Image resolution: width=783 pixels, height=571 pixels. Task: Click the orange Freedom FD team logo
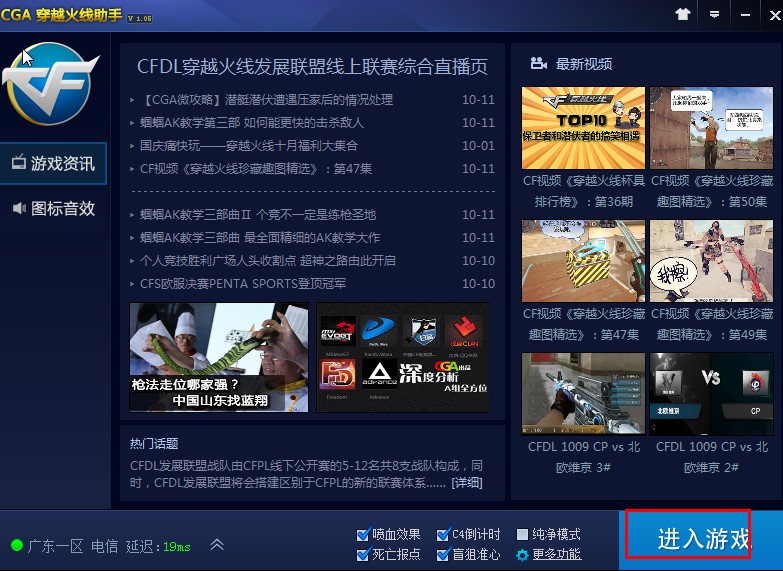[x=338, y=375]
